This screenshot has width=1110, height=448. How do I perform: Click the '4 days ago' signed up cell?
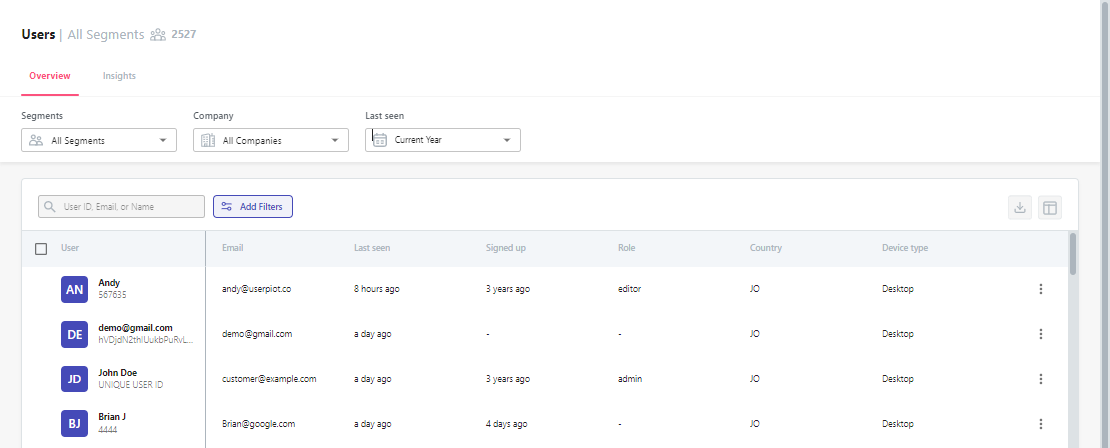click(506, 424)
